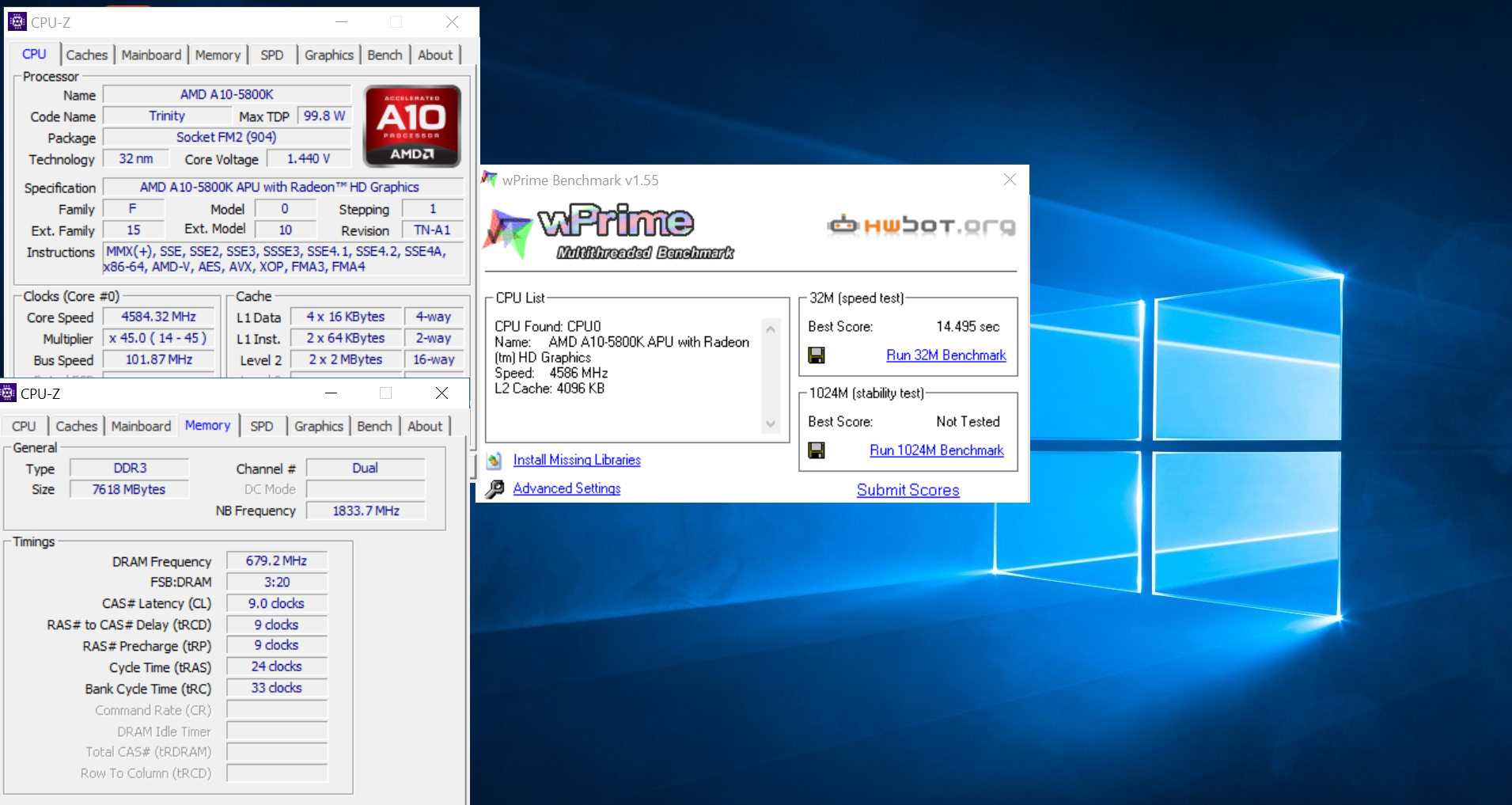The width and height of the screenshot is (1512, 805).
Task: Click the Bus Speed value 101.87 MHz
Action: pos(158,359)
